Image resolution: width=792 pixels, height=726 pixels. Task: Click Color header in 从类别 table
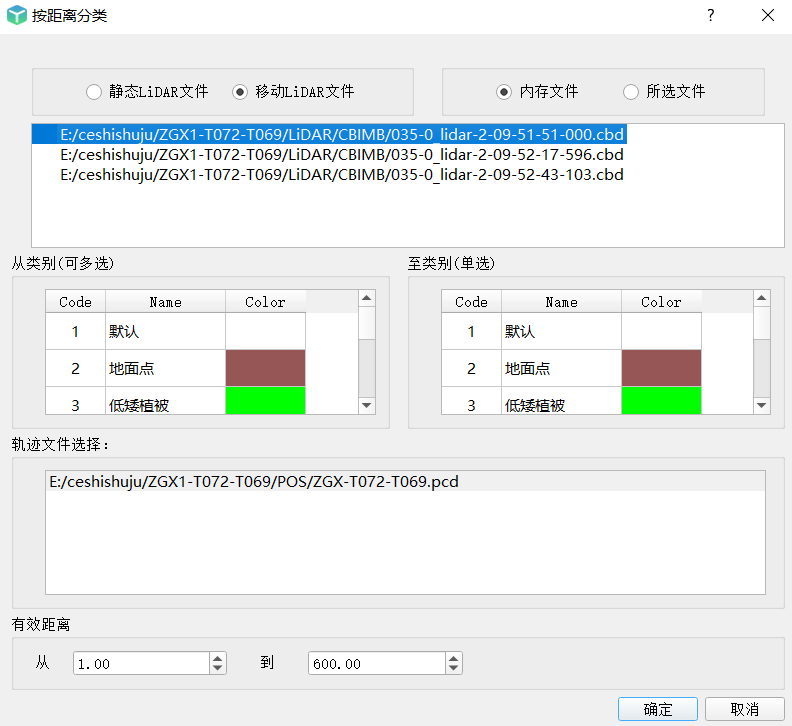pos(265,302)
